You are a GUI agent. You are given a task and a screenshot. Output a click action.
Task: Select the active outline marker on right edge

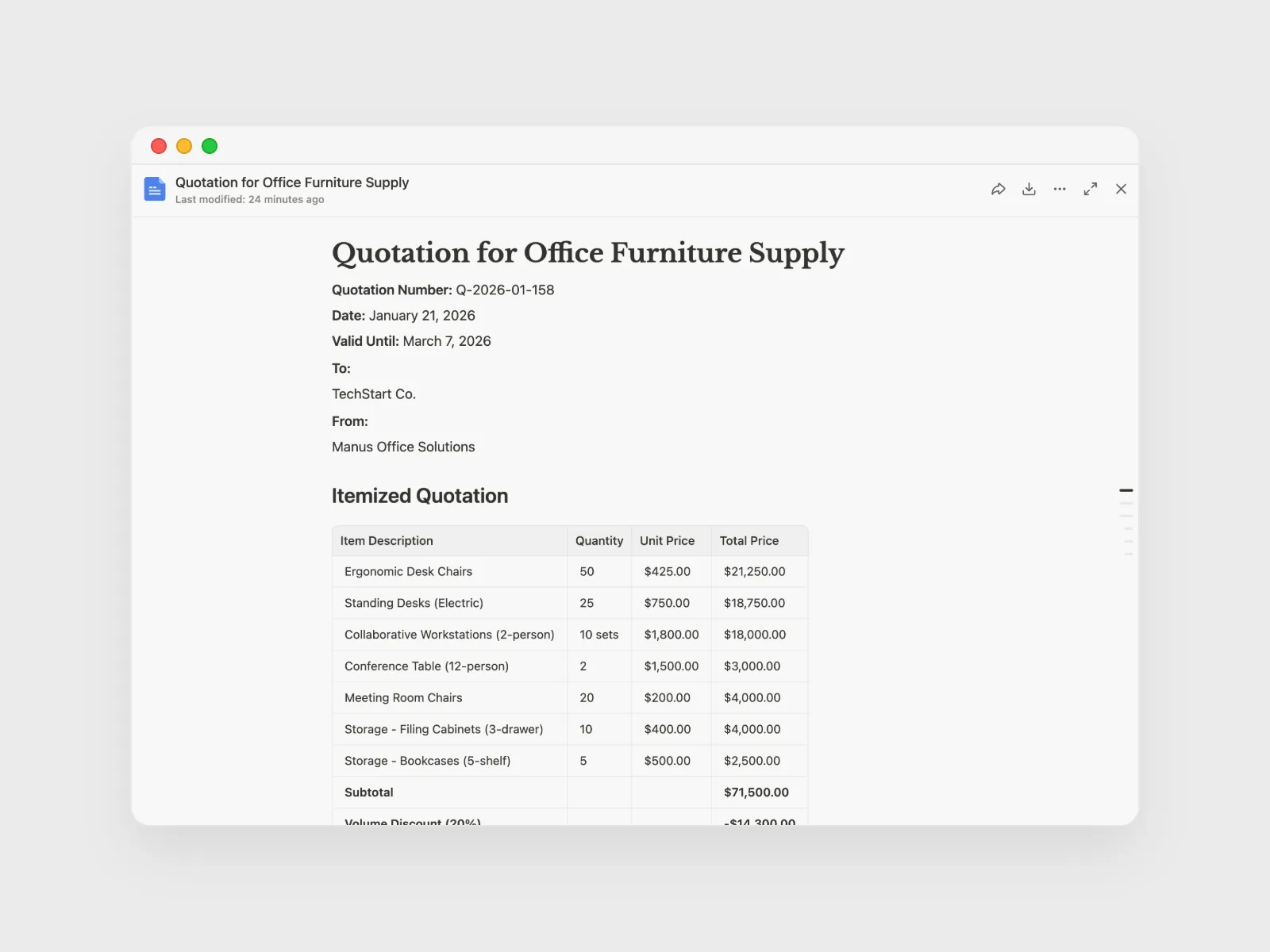point(1126,490)
